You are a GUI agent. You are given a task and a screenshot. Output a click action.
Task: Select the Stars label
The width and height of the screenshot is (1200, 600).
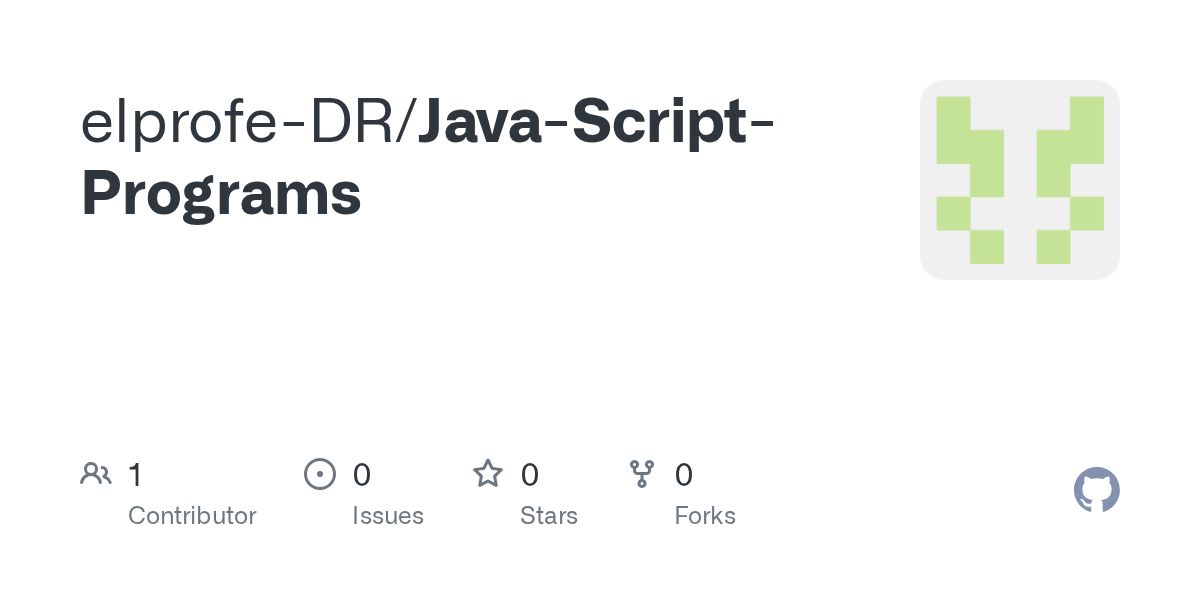pos(549,516)
